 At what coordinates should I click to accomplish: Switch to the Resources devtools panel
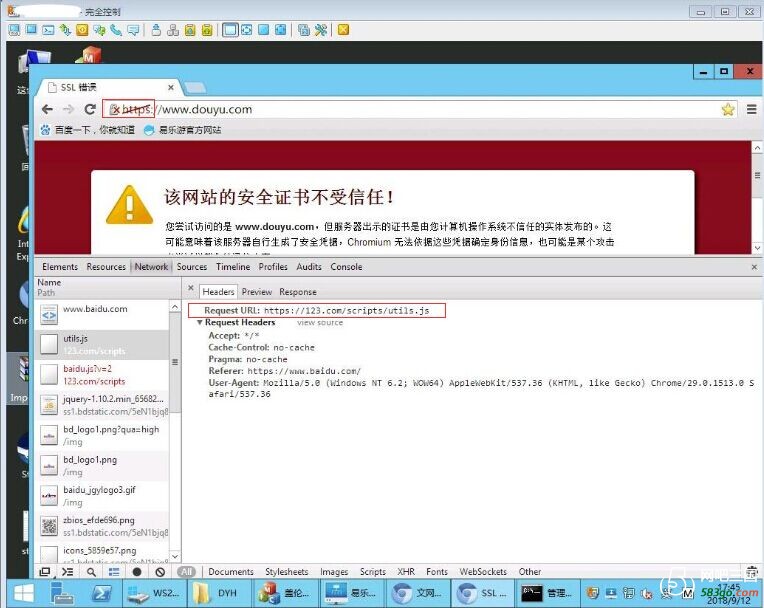(106, 267)
